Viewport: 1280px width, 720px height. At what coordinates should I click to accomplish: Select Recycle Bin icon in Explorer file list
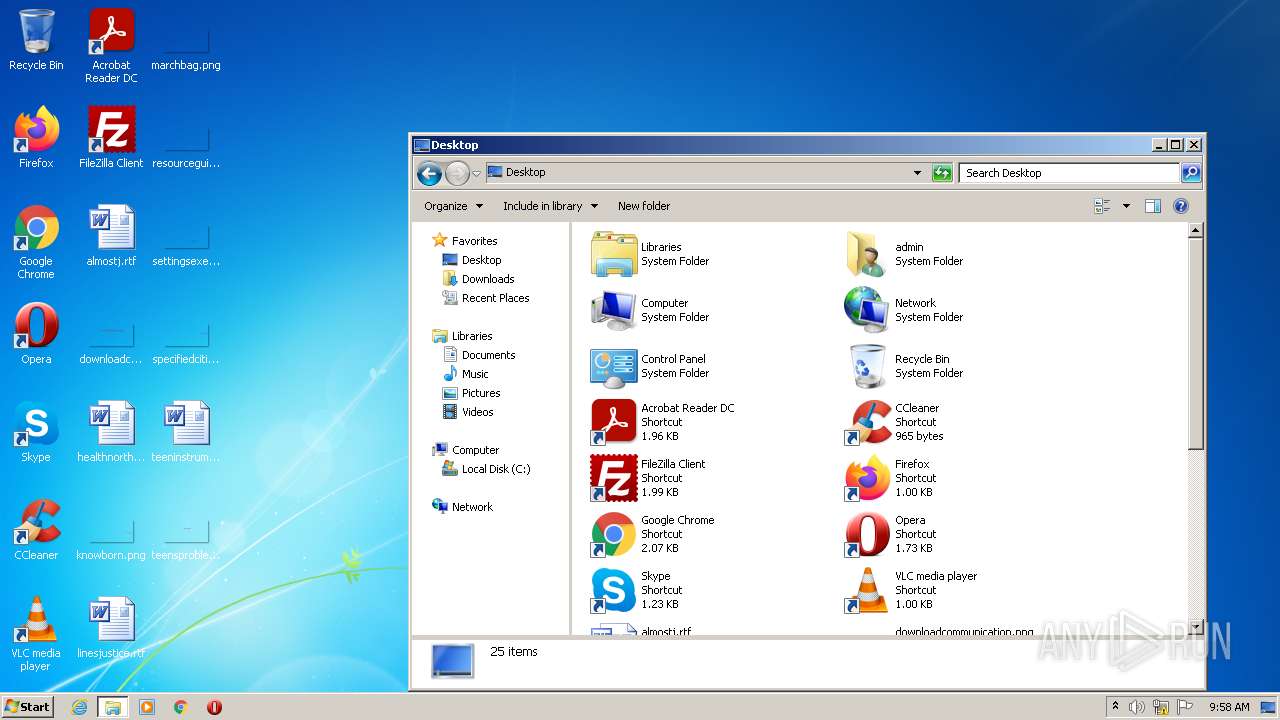click(x=866, y=366)
